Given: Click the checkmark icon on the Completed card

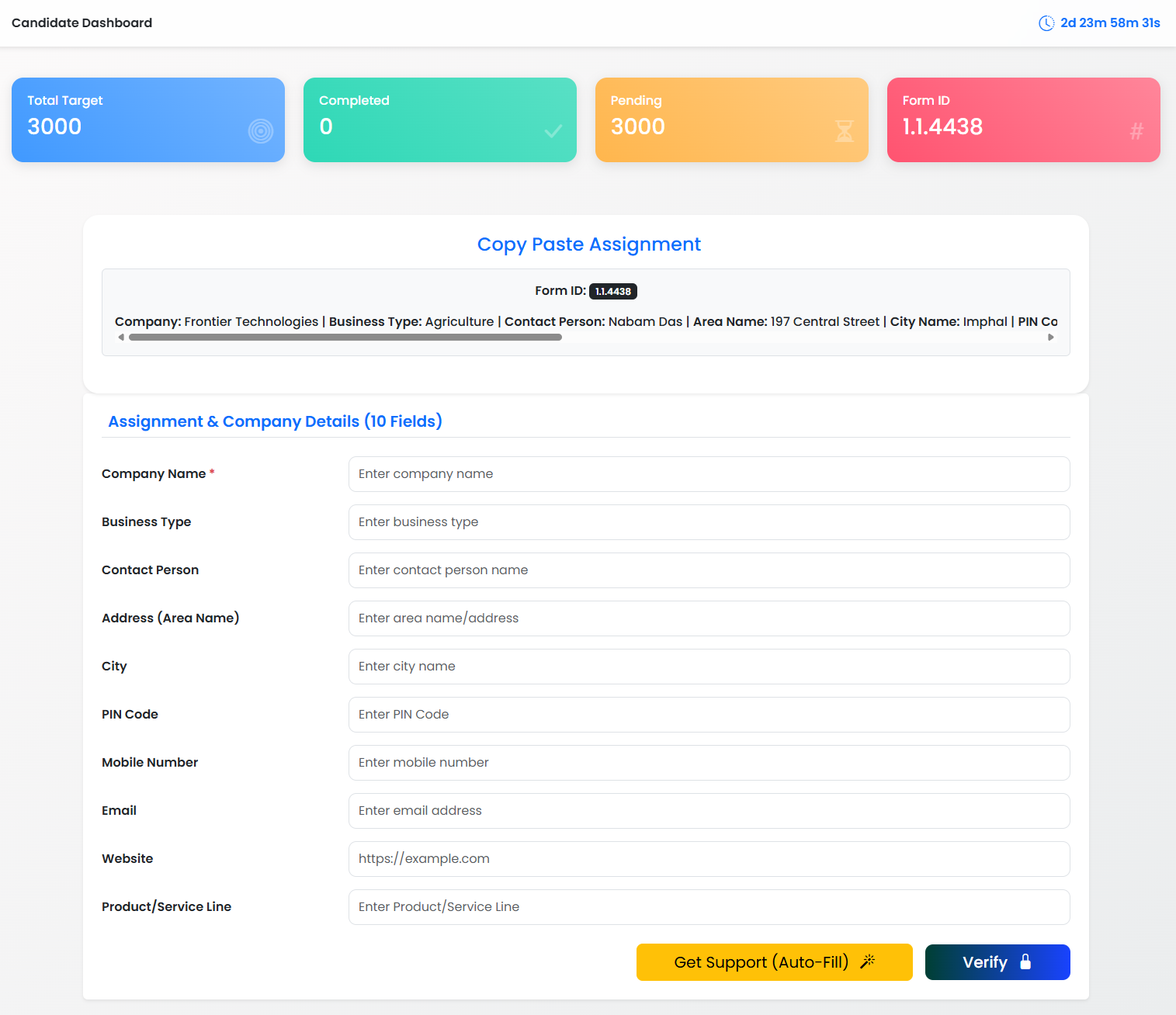Looking at the screenshot, I should [x=553, y=132].
